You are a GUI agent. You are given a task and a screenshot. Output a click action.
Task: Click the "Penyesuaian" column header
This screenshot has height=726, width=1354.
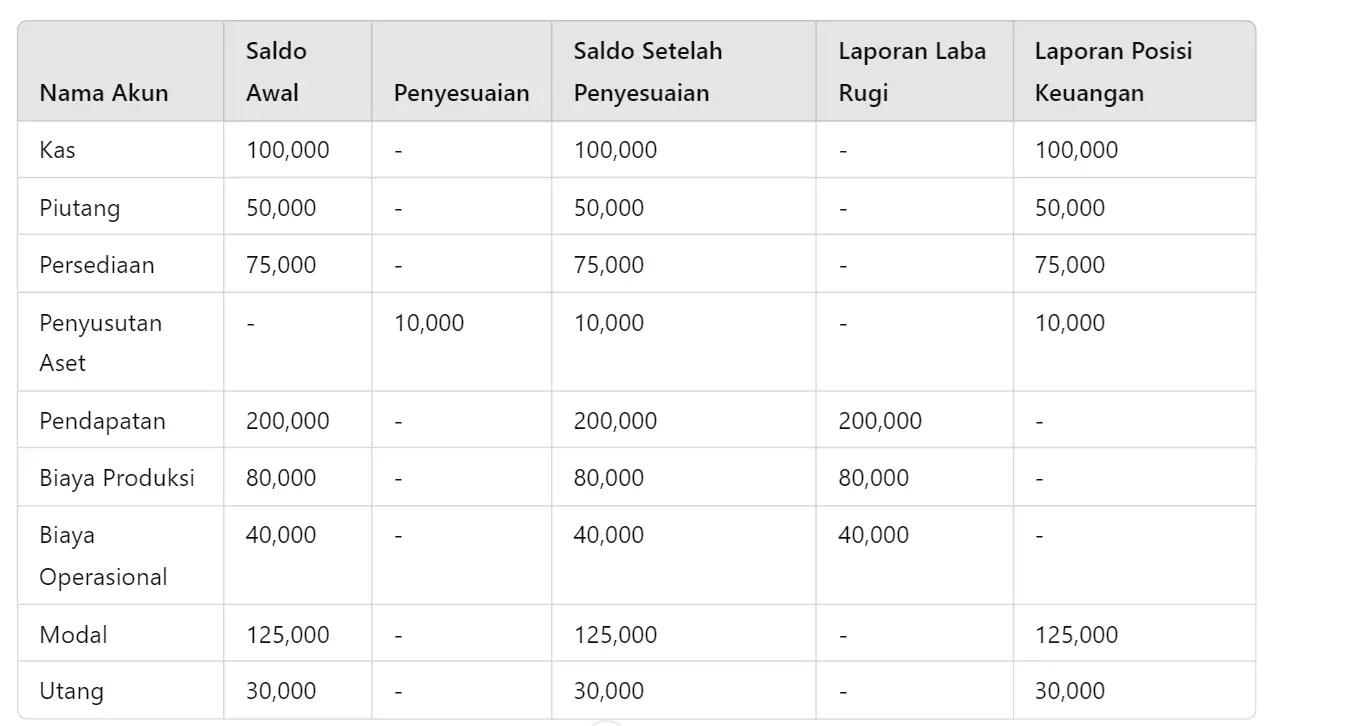click(461, 93)
